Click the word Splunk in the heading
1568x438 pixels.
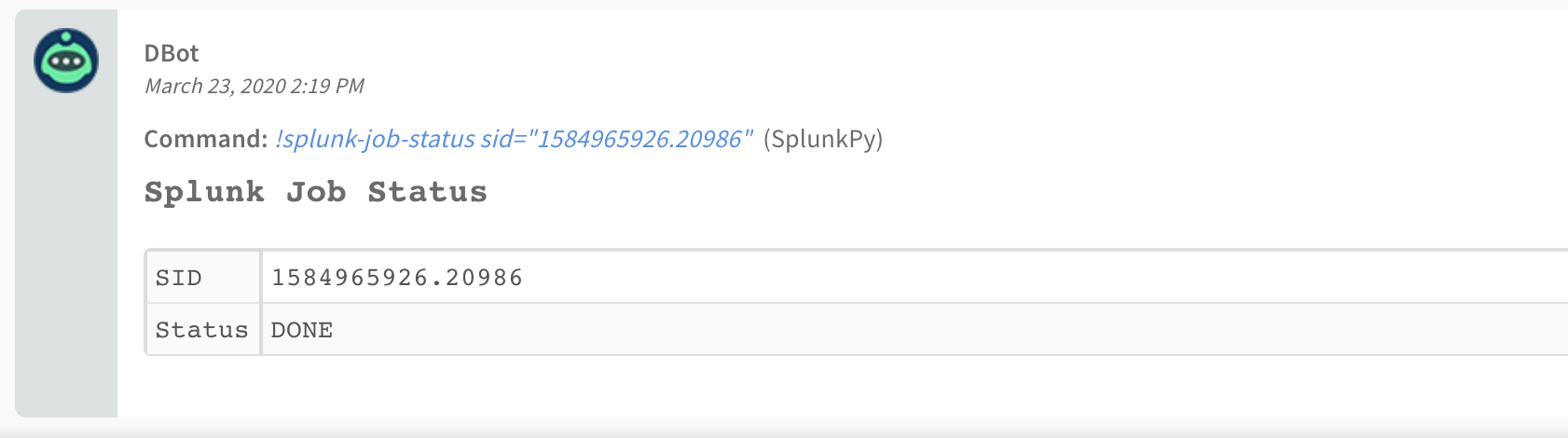(204, 192)
